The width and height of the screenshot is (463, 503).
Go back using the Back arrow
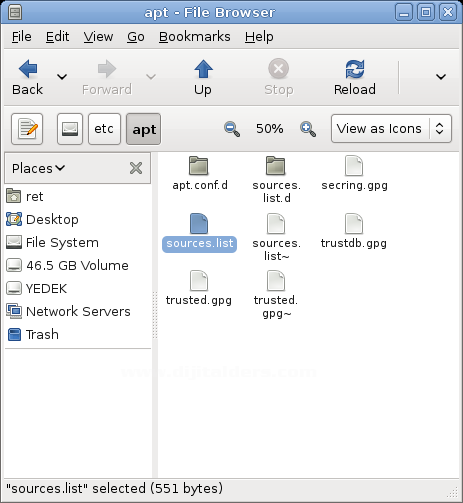[x=28, y=77]
